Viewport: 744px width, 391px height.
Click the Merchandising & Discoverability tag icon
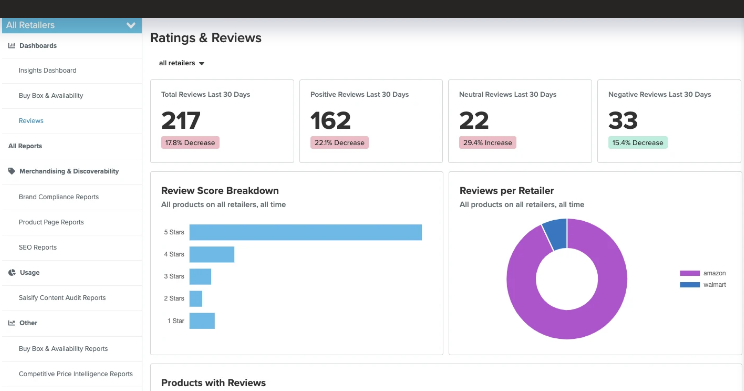click(11, 171)
